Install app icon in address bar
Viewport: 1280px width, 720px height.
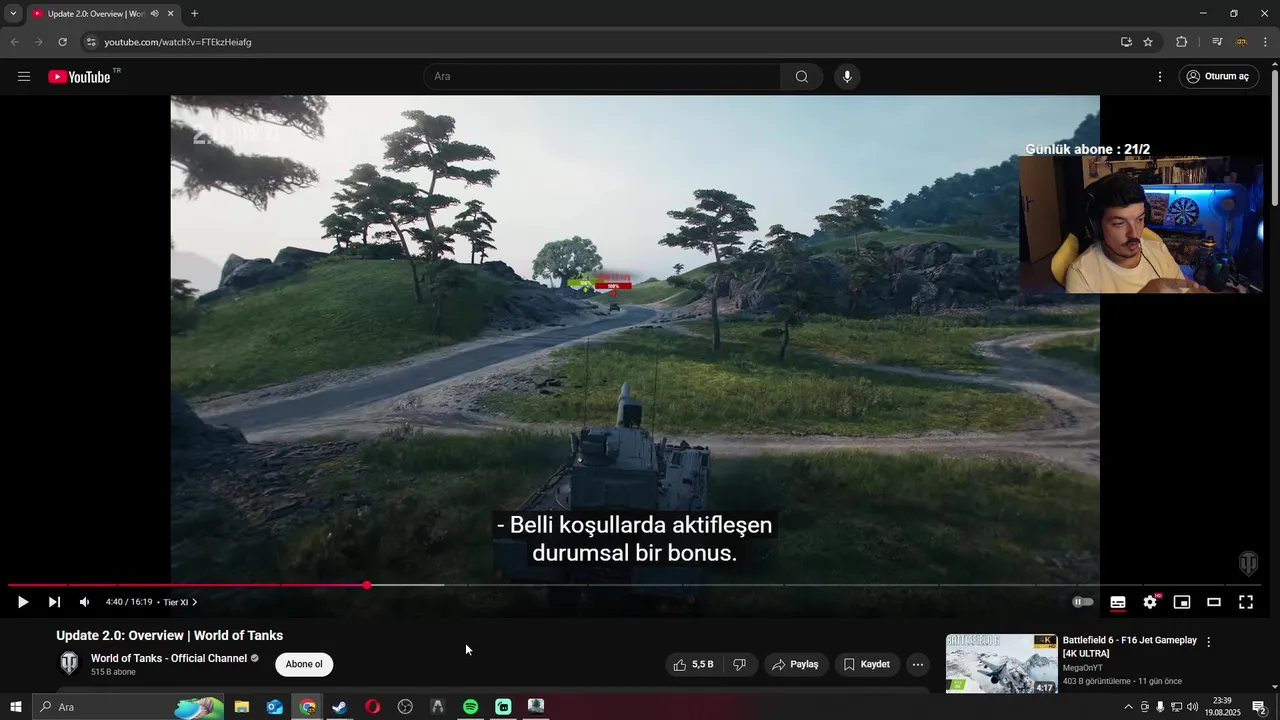tap(1126, 42)
